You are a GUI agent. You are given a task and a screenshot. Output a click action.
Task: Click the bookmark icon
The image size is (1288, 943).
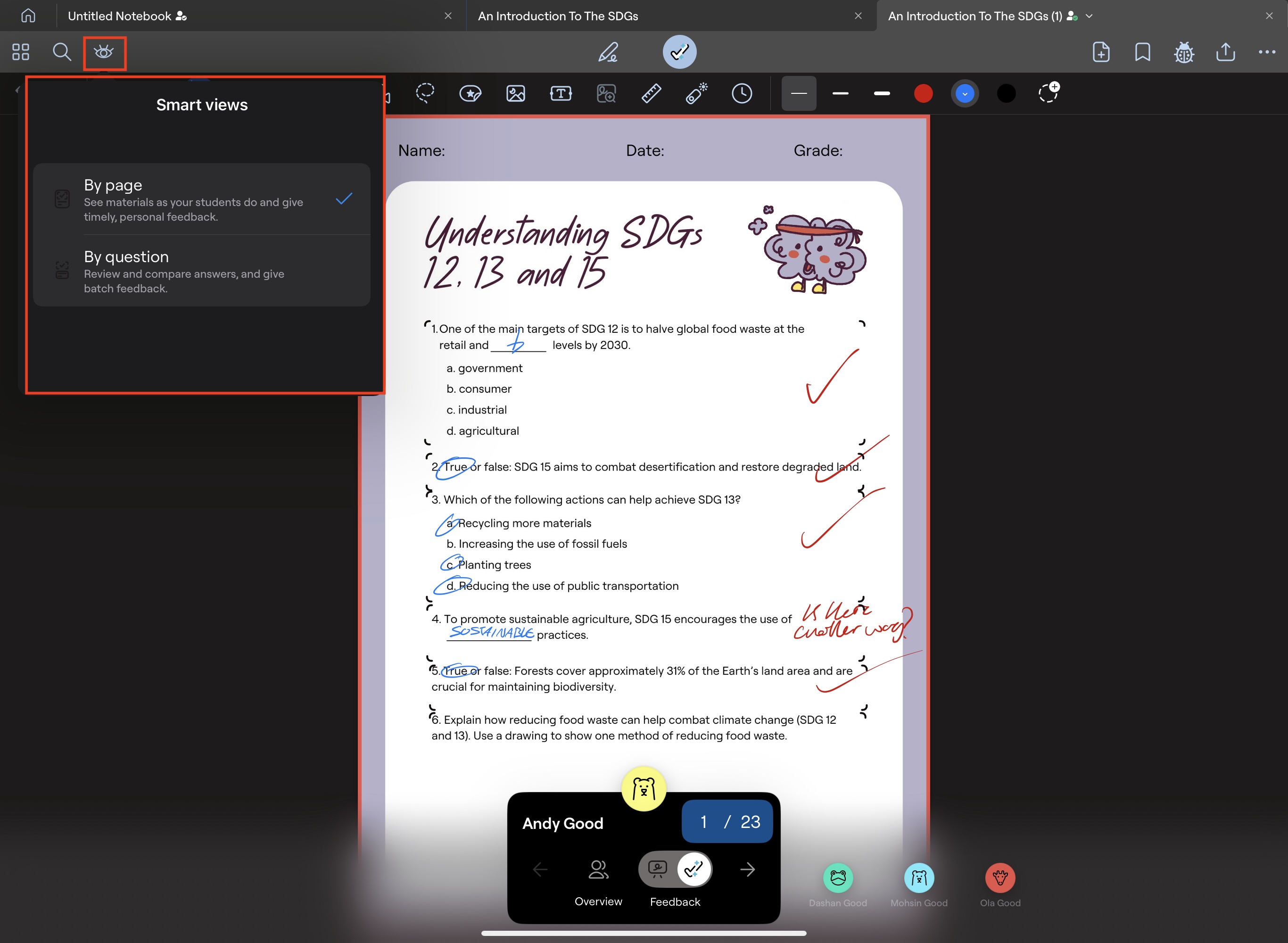(x=1142, y=52)
